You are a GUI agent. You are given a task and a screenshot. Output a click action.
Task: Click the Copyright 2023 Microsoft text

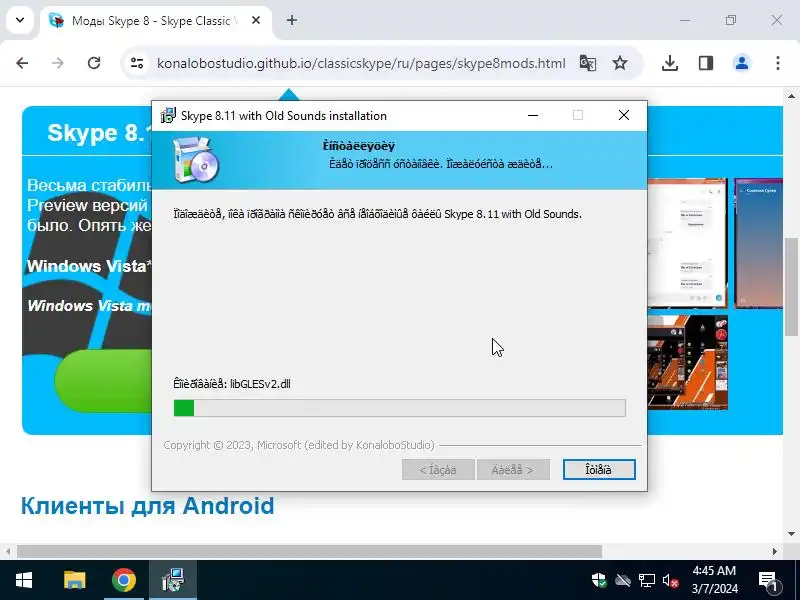coord(298,445)
